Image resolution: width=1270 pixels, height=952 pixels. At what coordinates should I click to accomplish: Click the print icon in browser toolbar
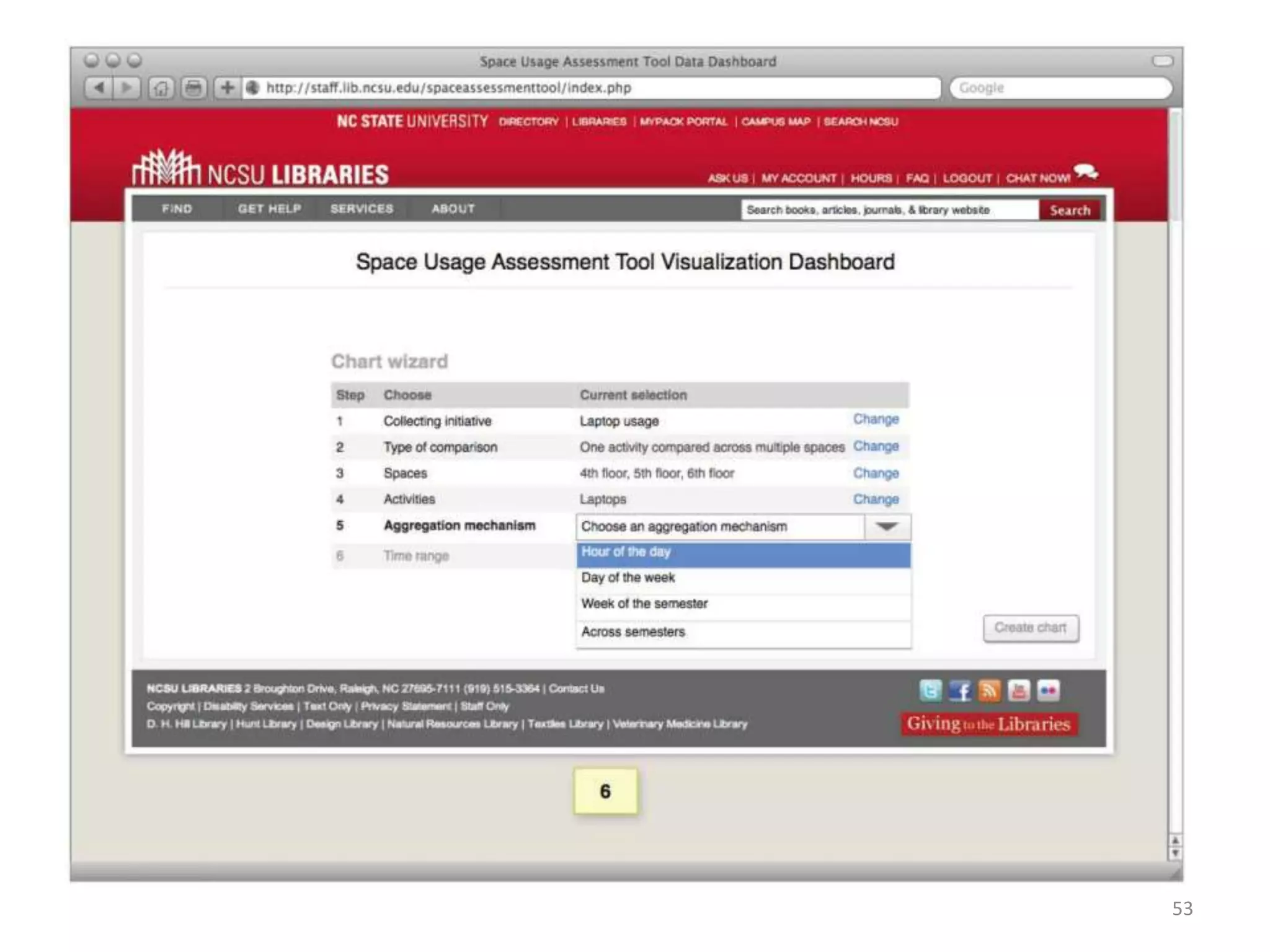(193, 88)
